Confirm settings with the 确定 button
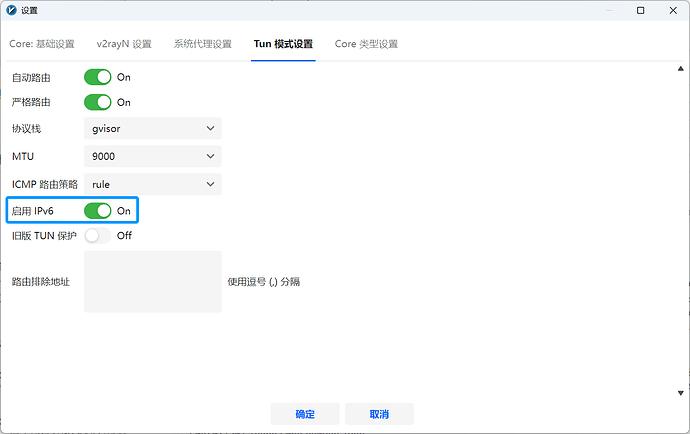 (x=305, y=414)
